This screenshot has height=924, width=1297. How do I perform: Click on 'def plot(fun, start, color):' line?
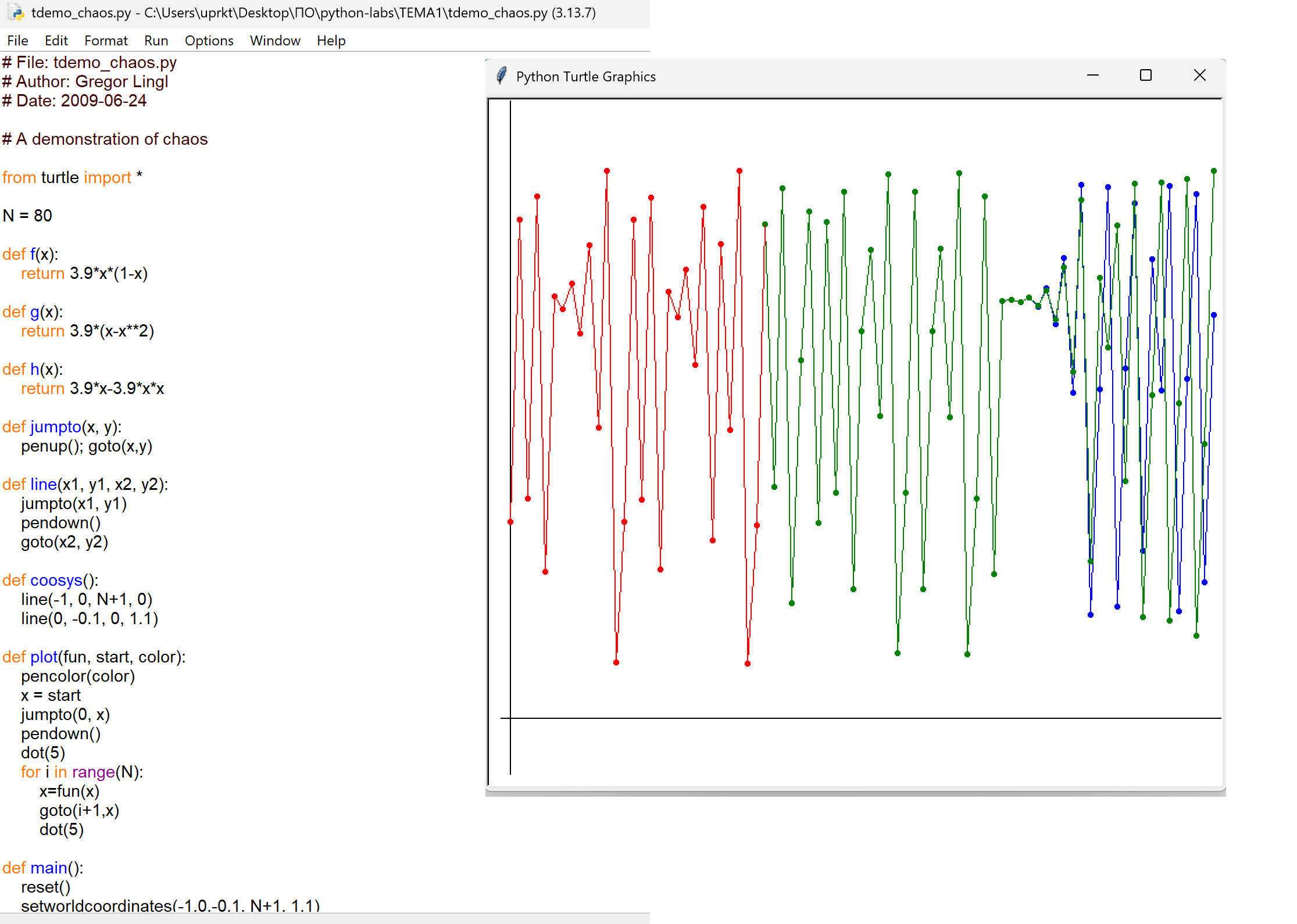click(94, 657)
